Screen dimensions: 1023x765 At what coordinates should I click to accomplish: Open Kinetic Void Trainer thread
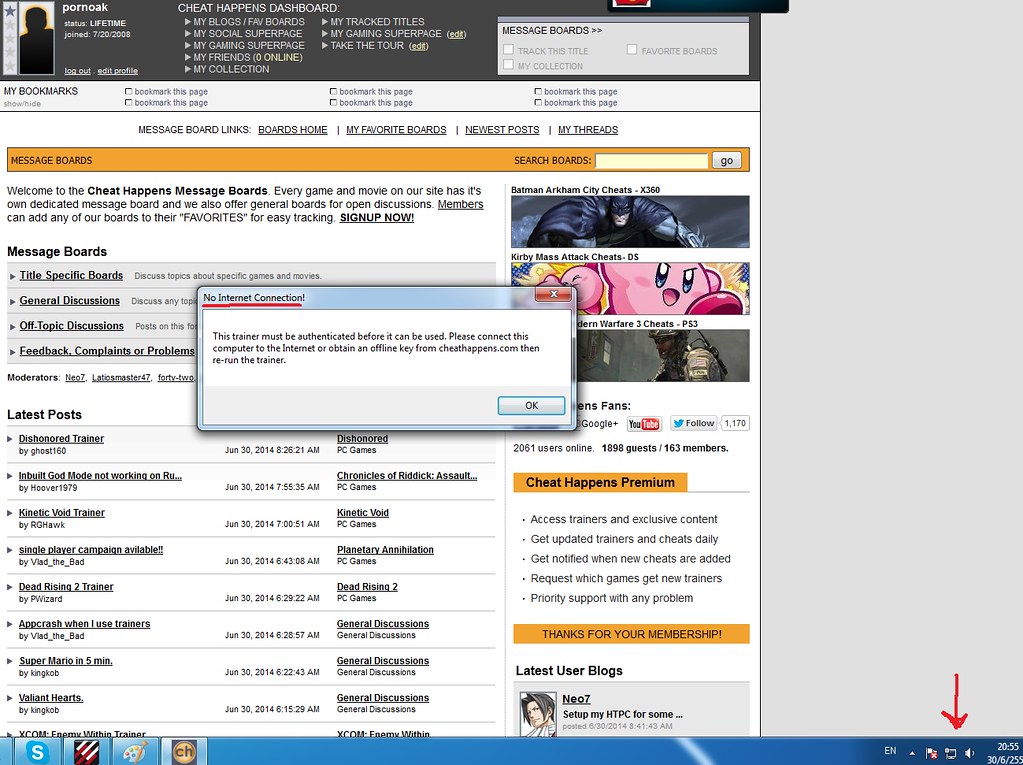[x=62, y=513]
